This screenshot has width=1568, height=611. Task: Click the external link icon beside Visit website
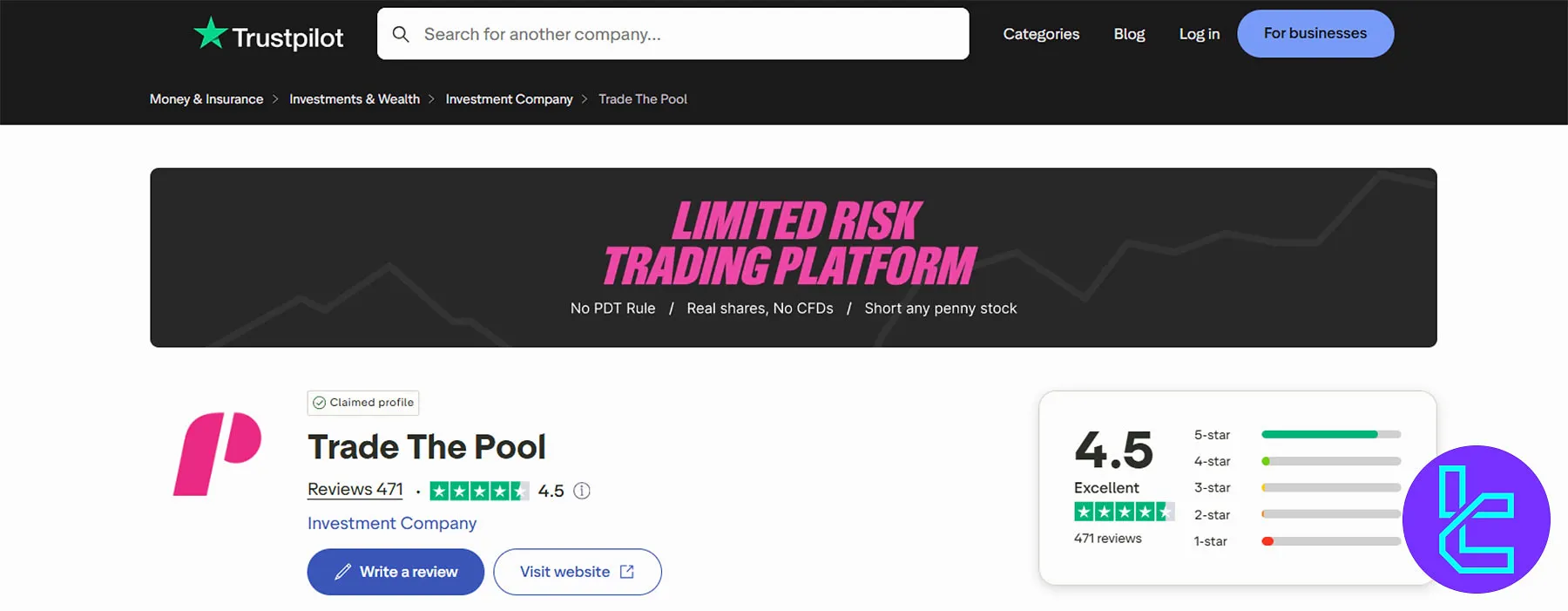pyautogui.click(x=626, y=571)
